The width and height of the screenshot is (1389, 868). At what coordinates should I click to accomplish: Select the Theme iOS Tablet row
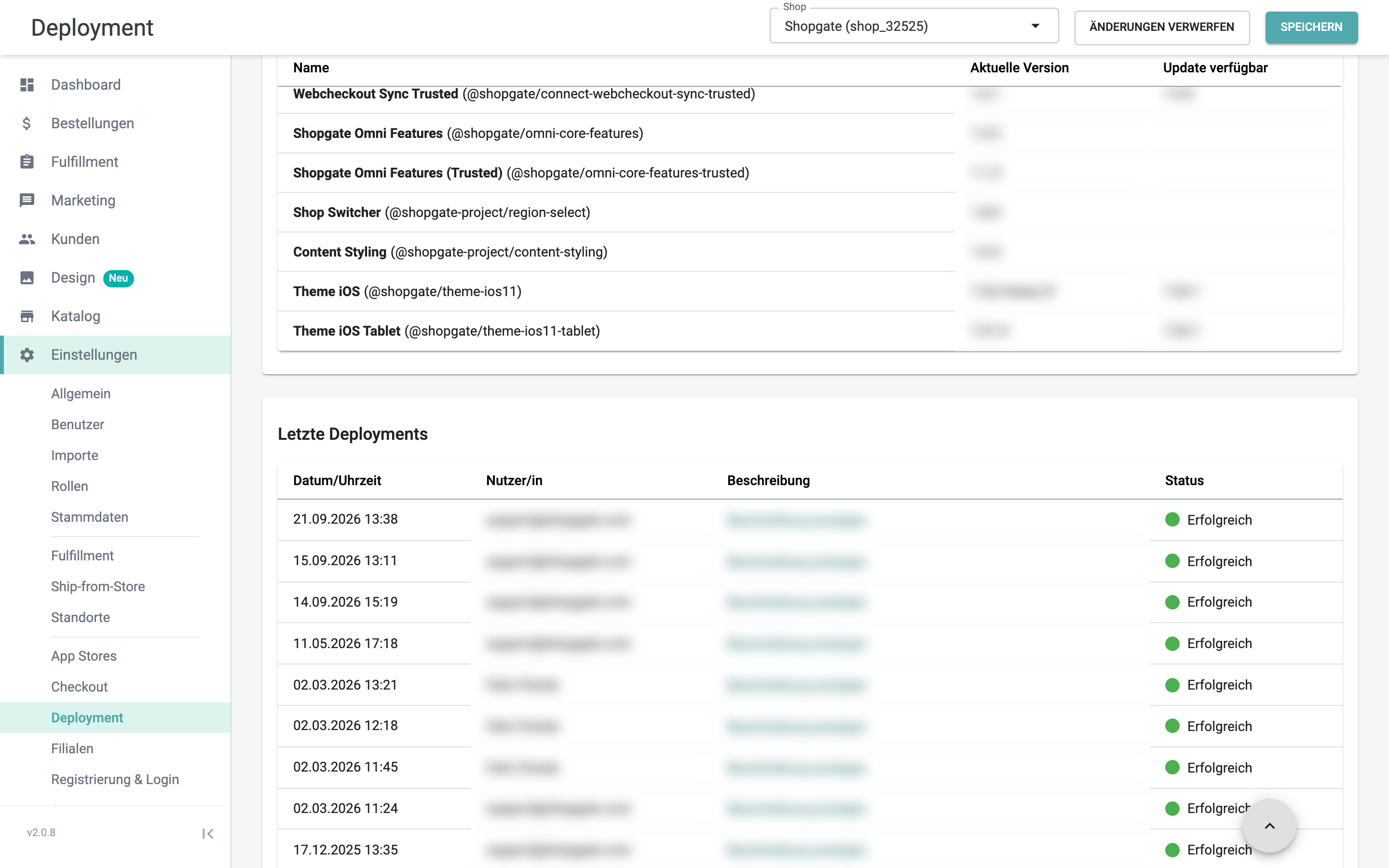pos(809,331)
